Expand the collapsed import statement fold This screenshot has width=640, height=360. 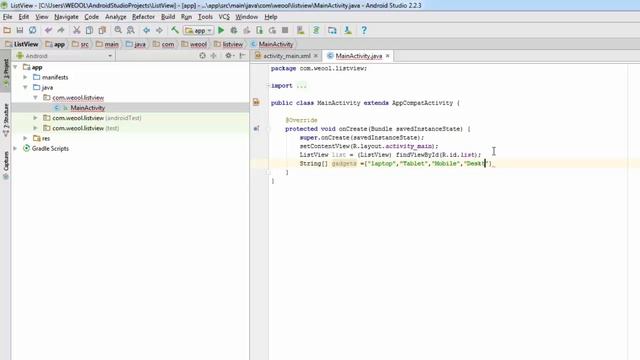point(301,86)
